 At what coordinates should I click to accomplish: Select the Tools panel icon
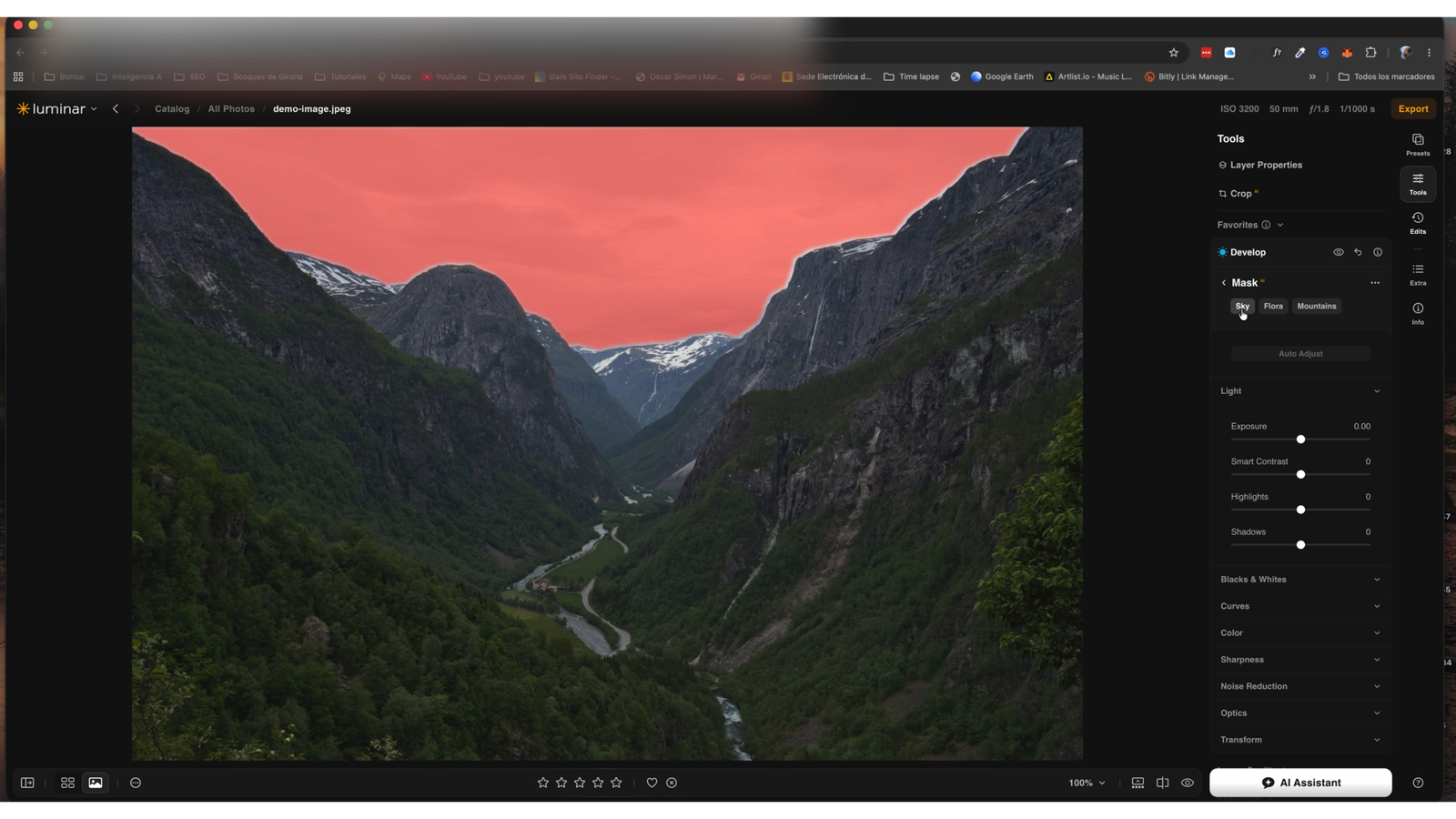point(1418,184)
